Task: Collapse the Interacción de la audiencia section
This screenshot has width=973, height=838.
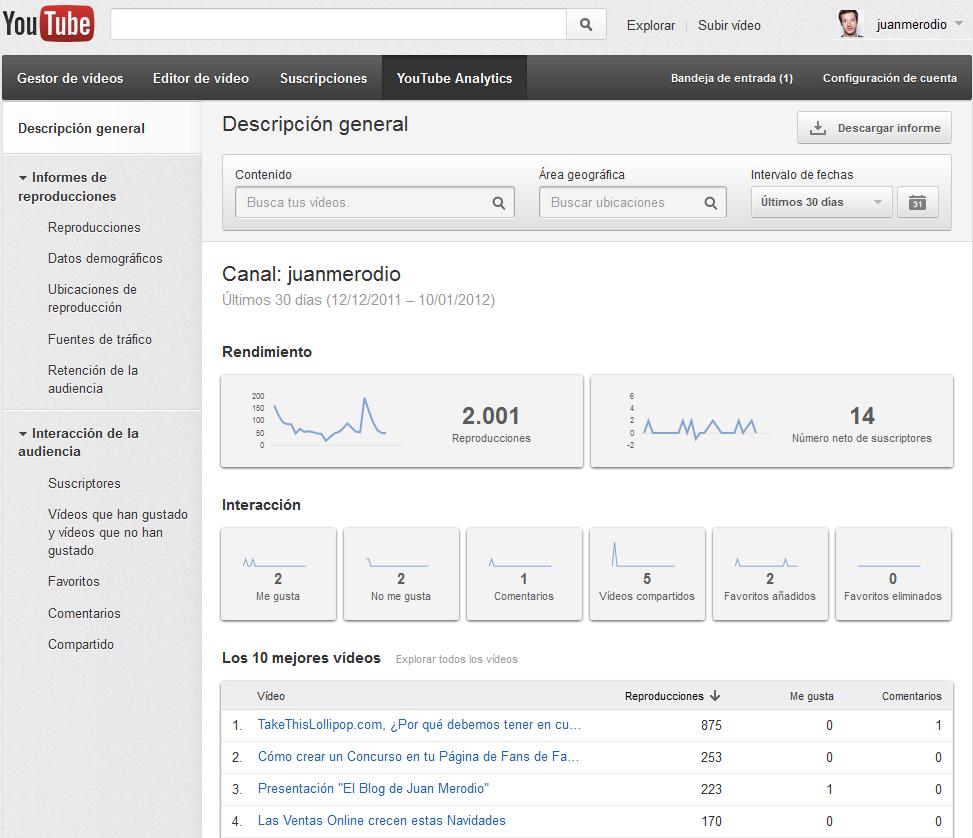Action: [x=23, y=434]
